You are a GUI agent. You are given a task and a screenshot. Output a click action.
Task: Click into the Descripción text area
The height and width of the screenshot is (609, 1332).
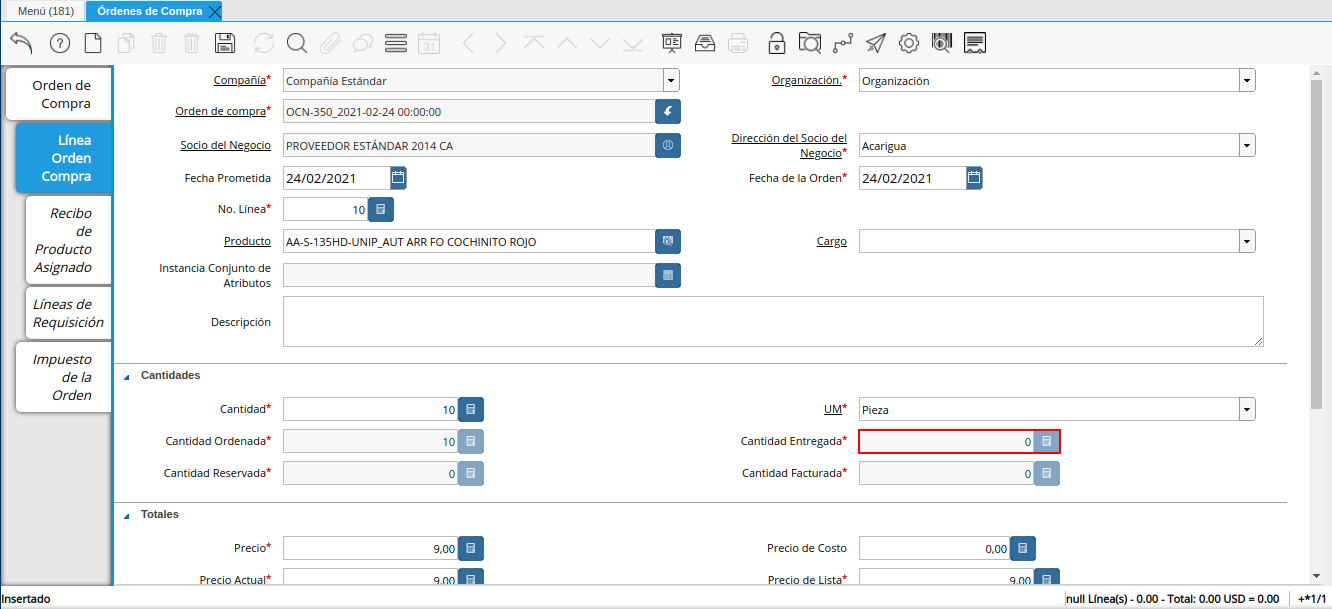pos(772,322)
